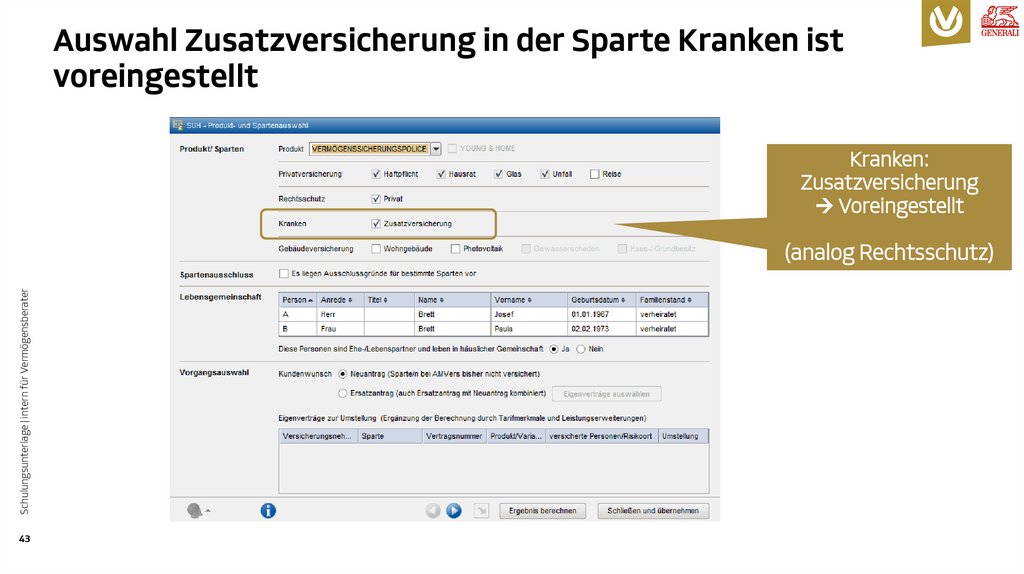Viewport: 1024px width, 574px height.
Task: Click the versicherte Personen/Risikoort header
Action: (601, 436)
